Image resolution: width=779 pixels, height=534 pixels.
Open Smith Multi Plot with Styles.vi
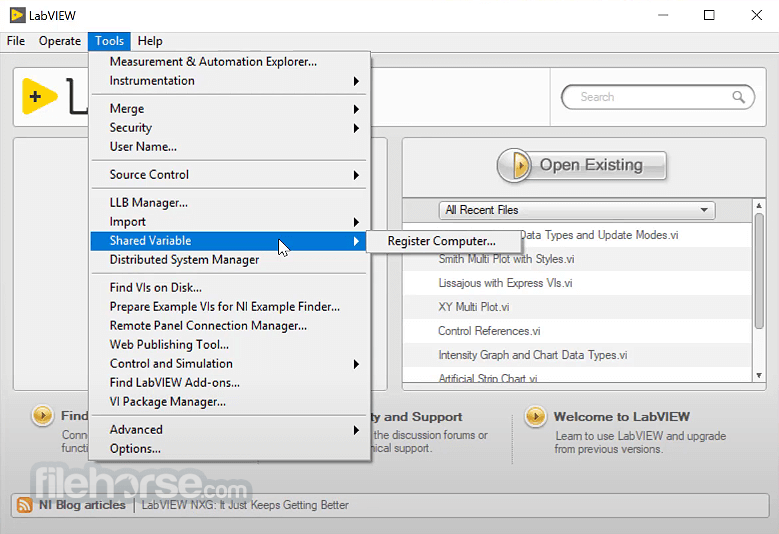point(578,259)
